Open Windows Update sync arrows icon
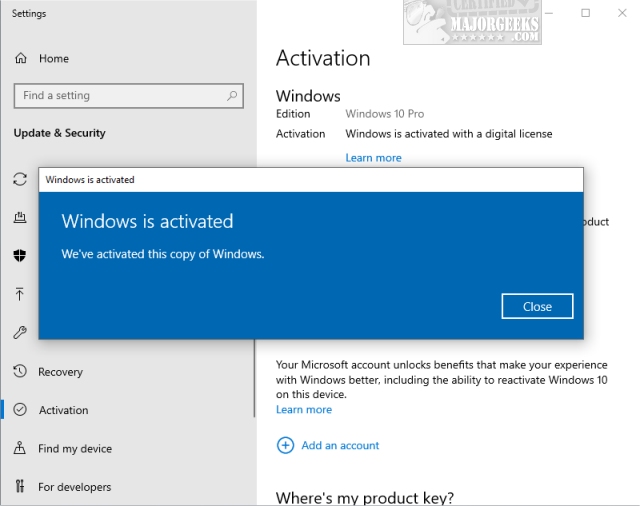Screen dimensions: 640x506 [20, 179]
